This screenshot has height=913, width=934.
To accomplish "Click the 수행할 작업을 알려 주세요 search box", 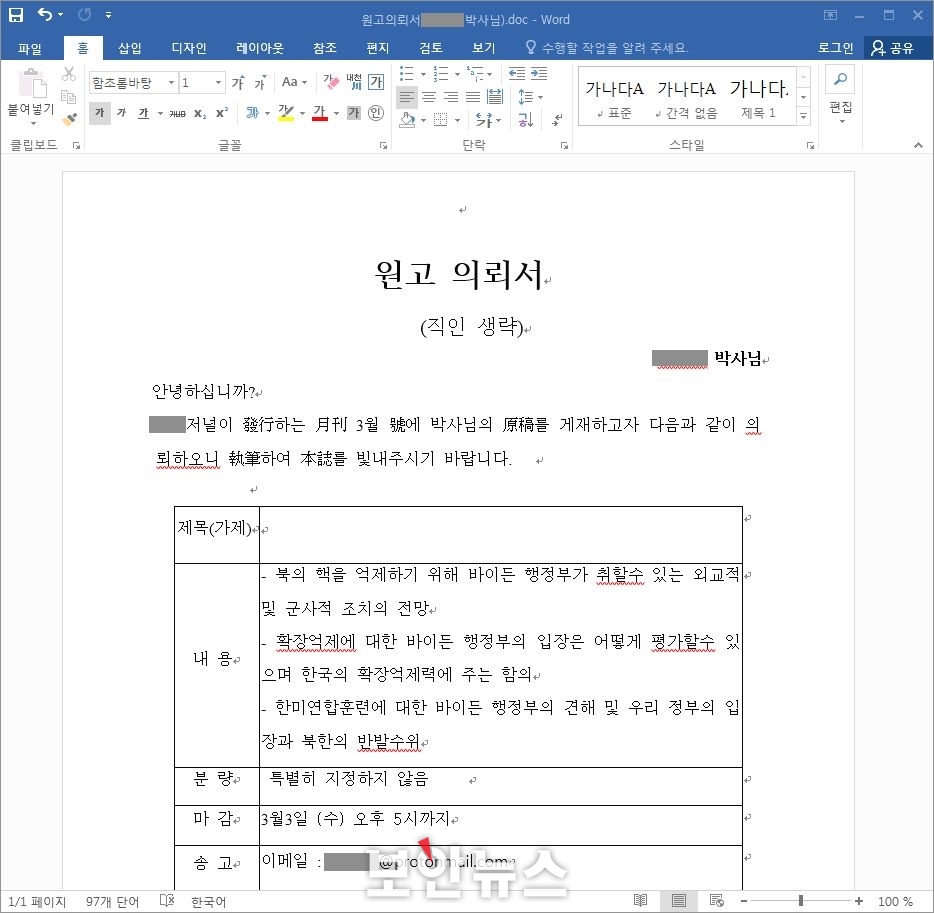I will pos(608,48).
